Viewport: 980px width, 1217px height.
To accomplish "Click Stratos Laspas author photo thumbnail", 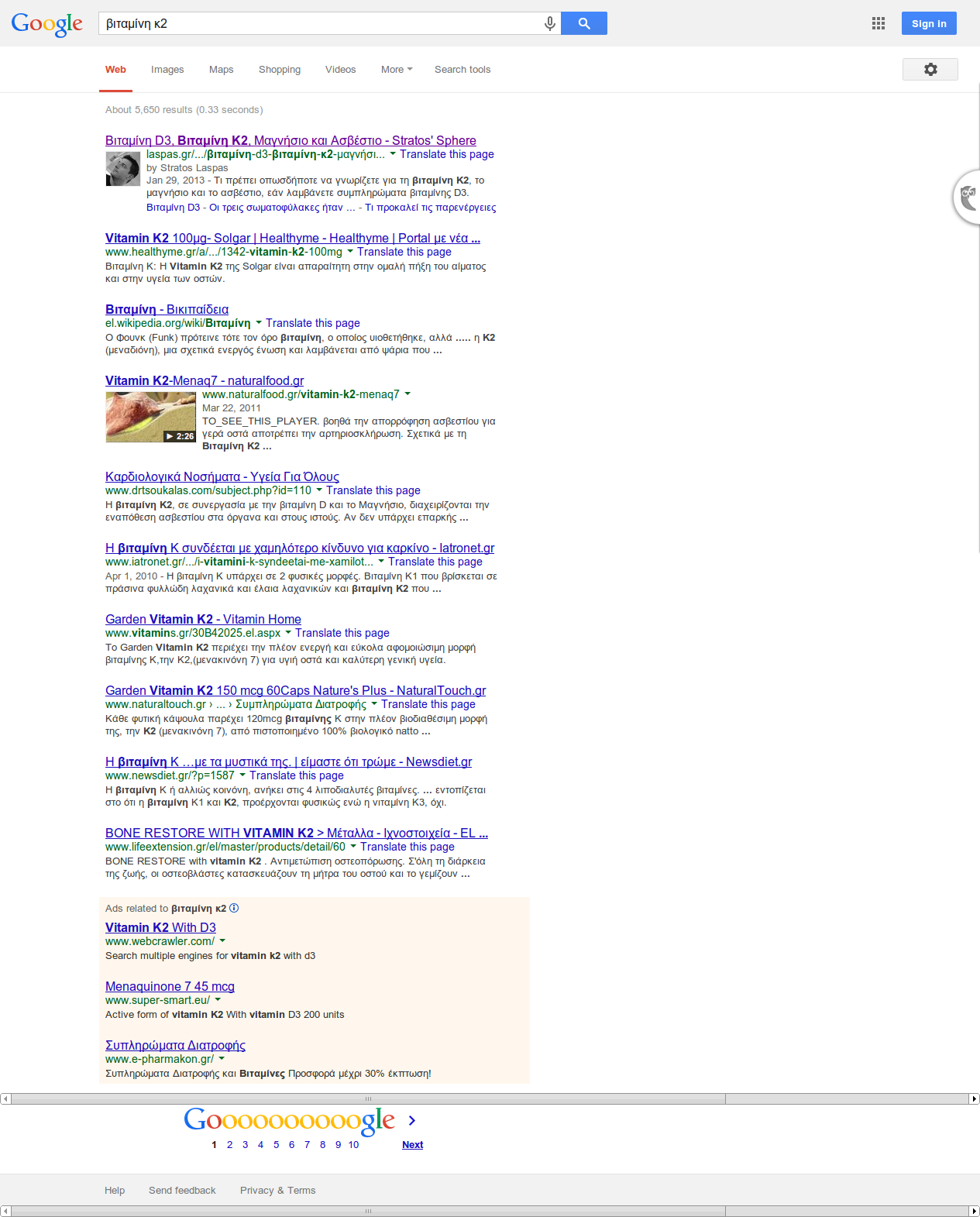I will coord(123,169).
